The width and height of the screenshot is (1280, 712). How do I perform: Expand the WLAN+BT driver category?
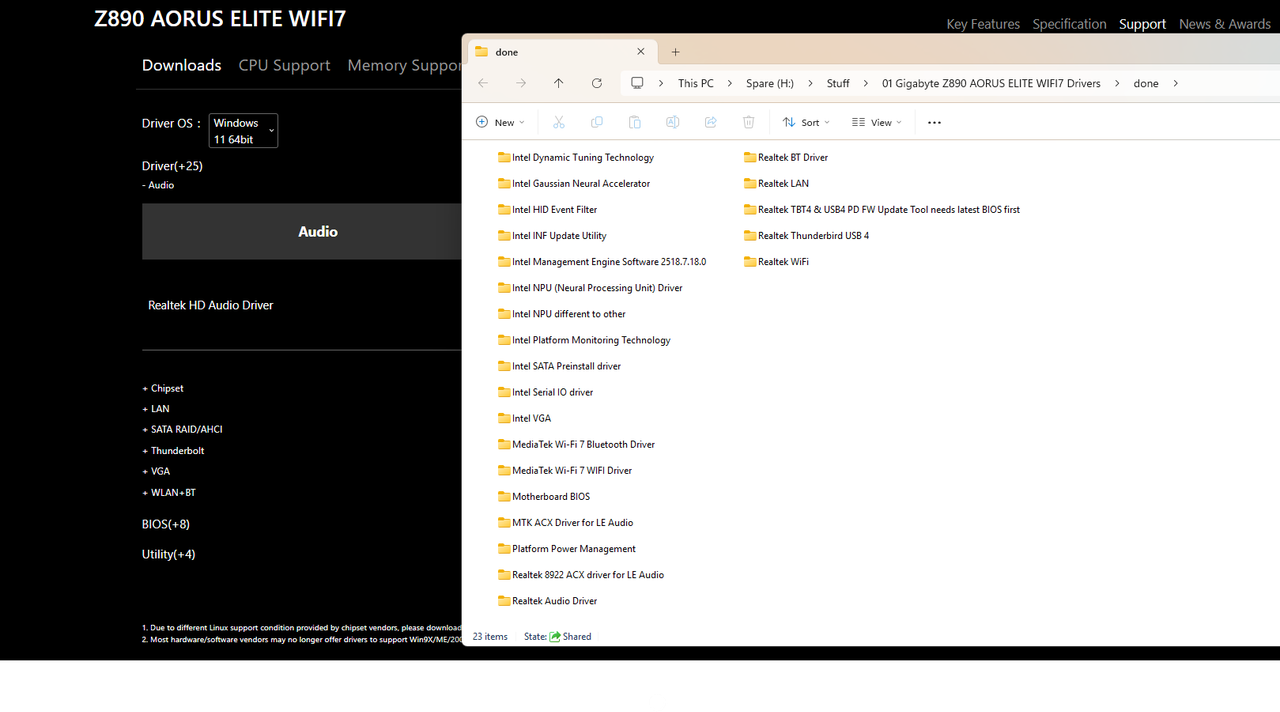point(169,493)
